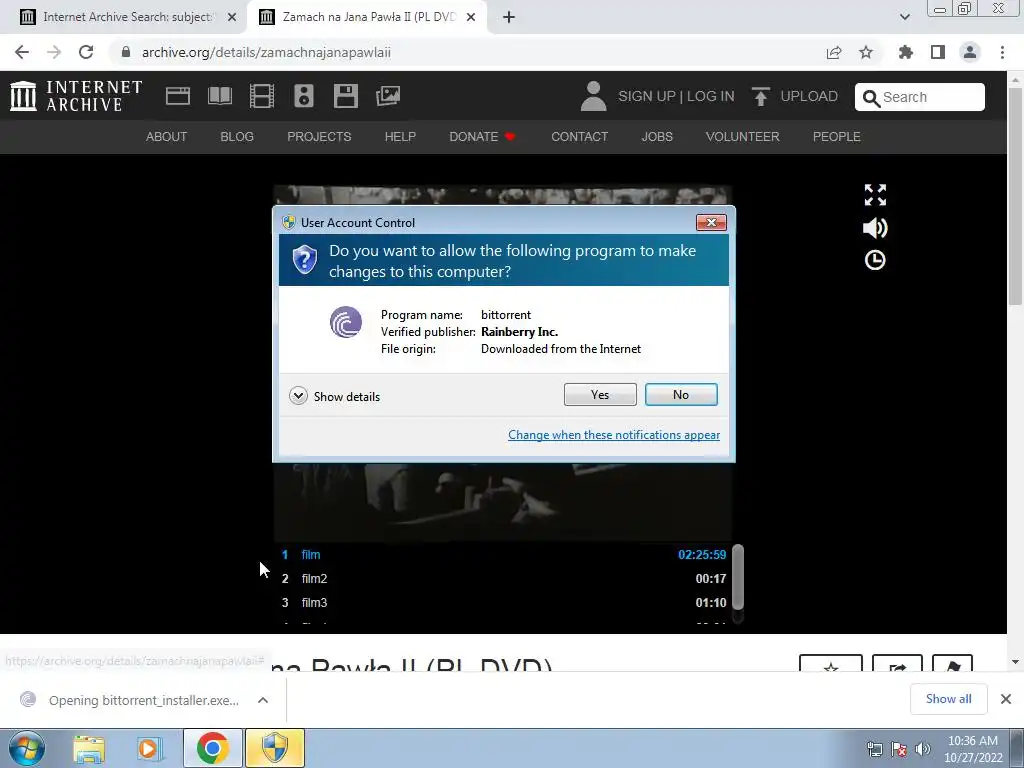Open the HELP menu item

point(400,136)
